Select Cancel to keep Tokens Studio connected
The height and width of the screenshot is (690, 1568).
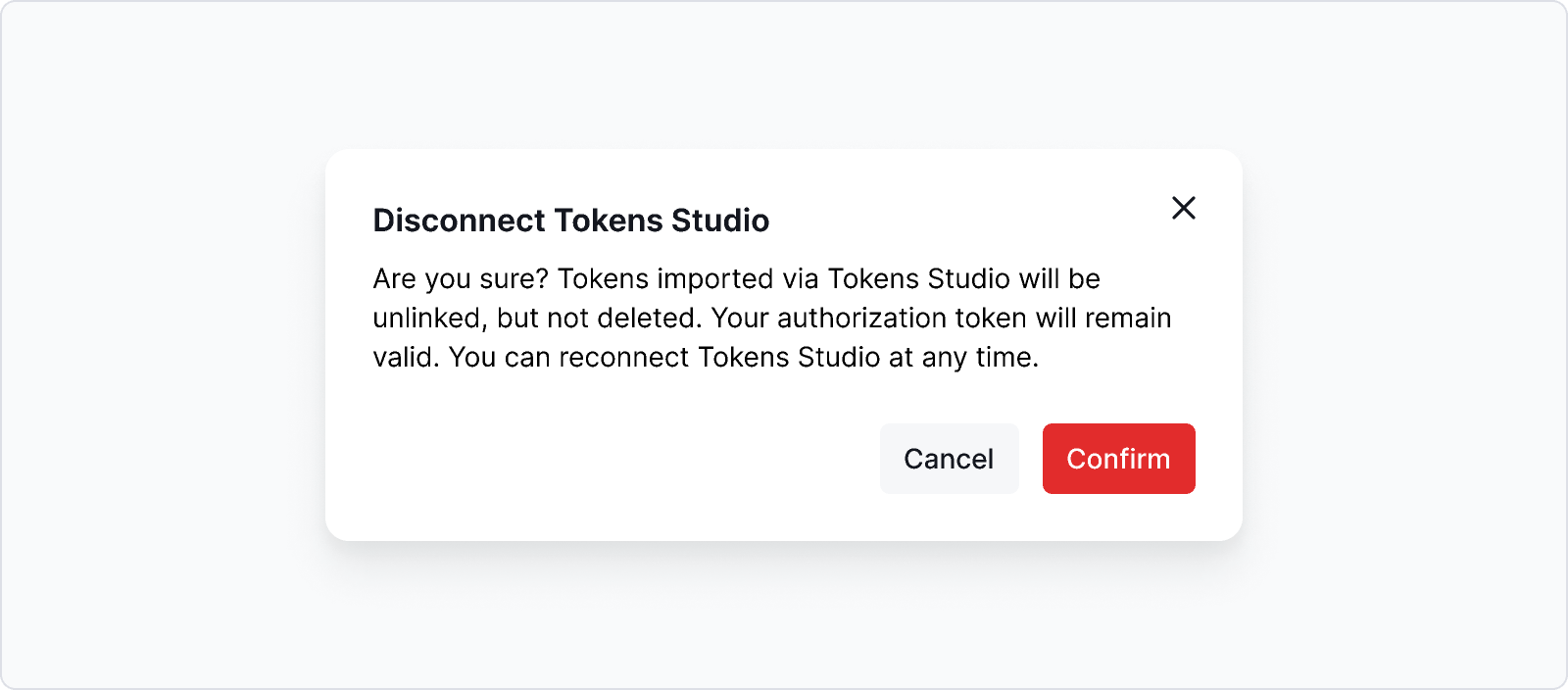coord(949,458)
